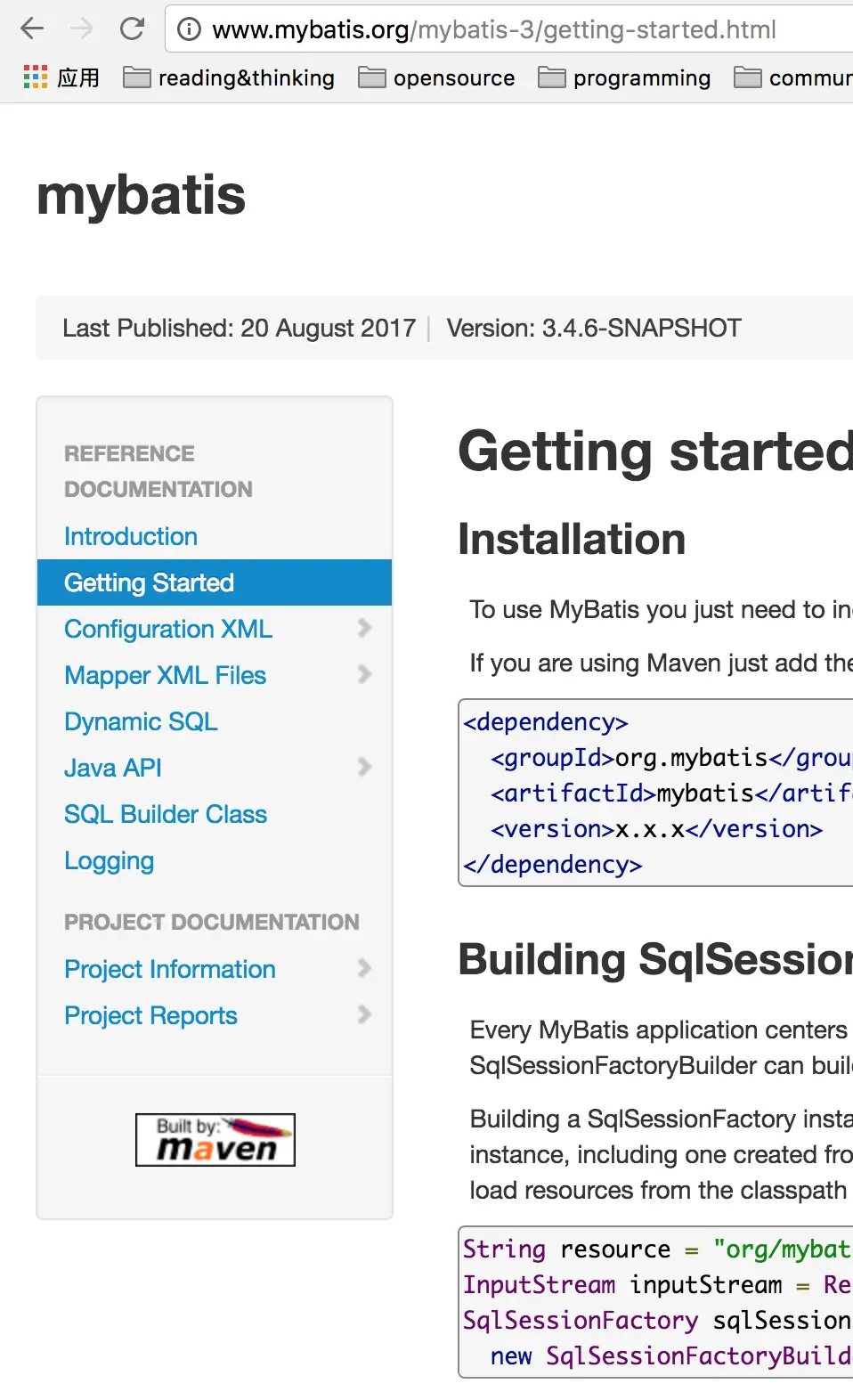The height and width of the screenshot is (1400, 853).
Task: Click the <dependency> opening tag line
Action: pyautogui.click(x=546, y=722)
